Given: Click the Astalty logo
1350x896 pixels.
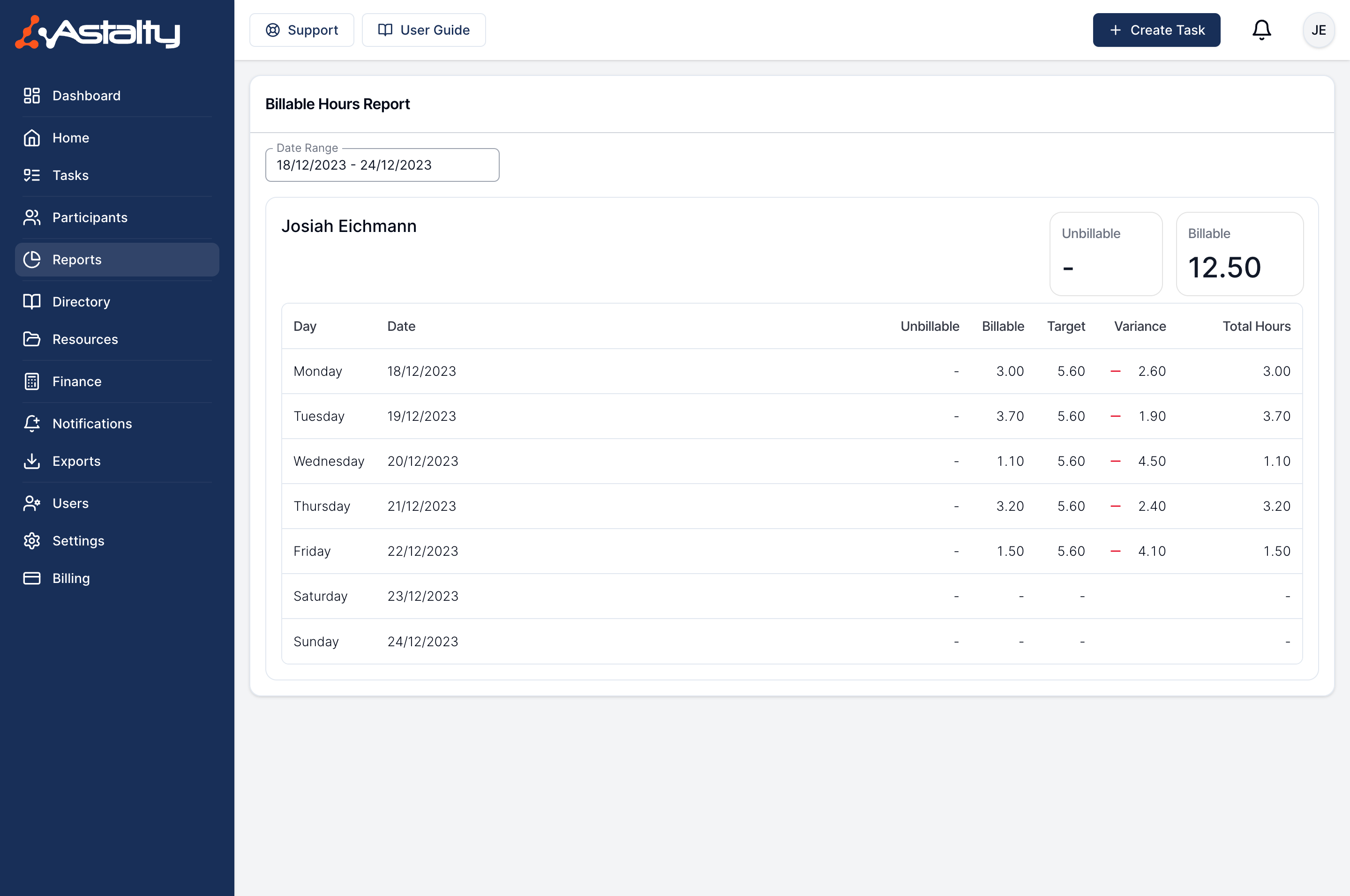Looking at the screenshot, I should [98, 32].
